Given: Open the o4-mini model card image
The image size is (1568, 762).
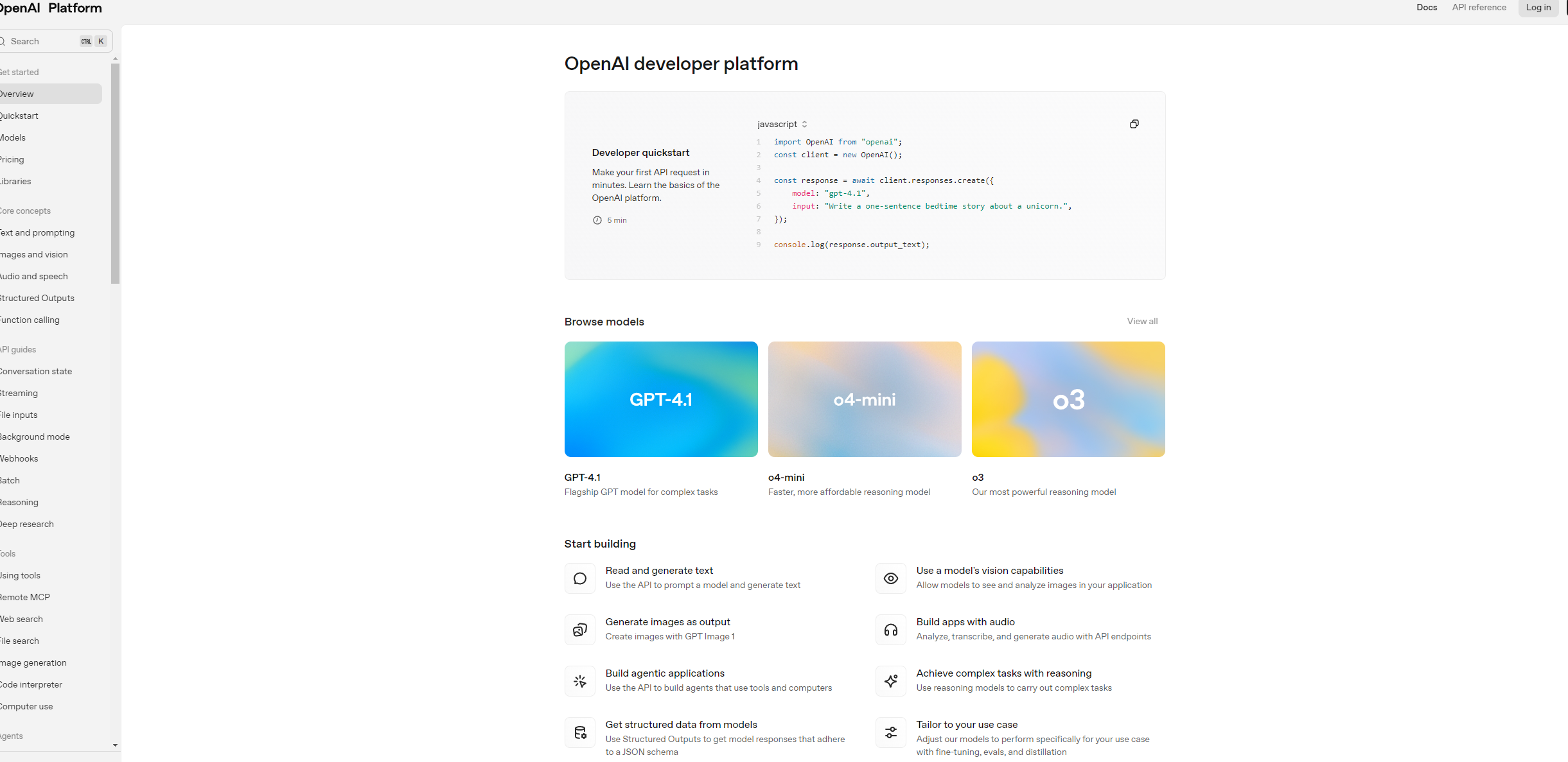Looking at the screenshot, I should pyautogui.click(x=865, y=399).
